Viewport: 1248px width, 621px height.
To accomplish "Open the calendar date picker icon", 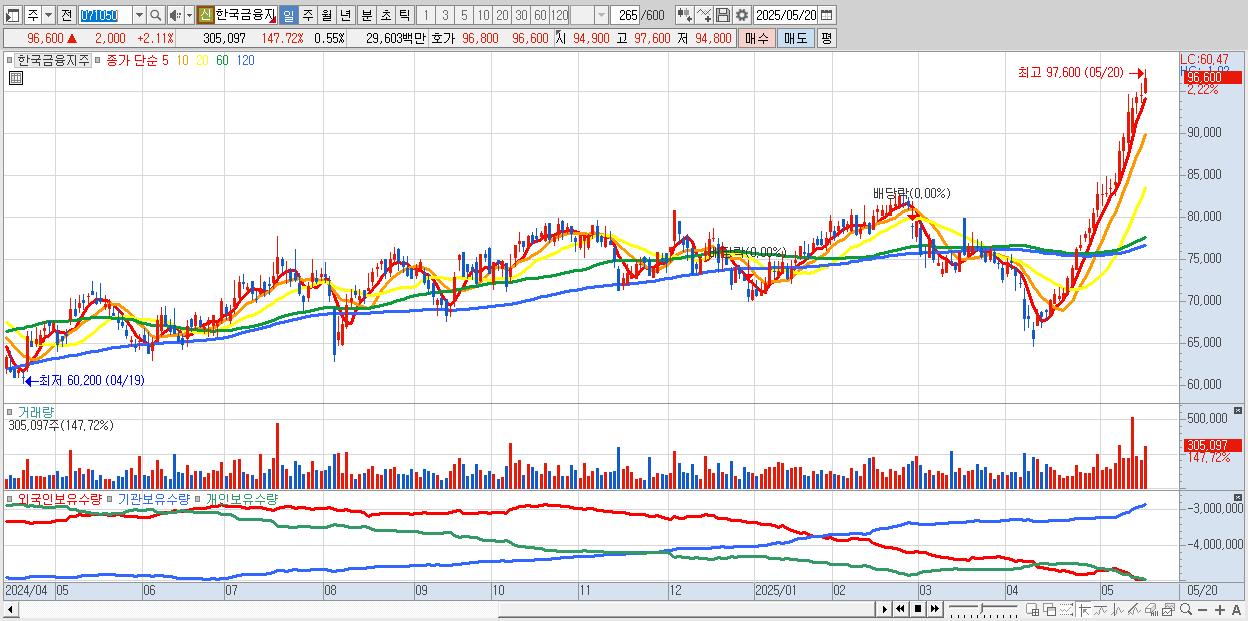I will [827, 15].
